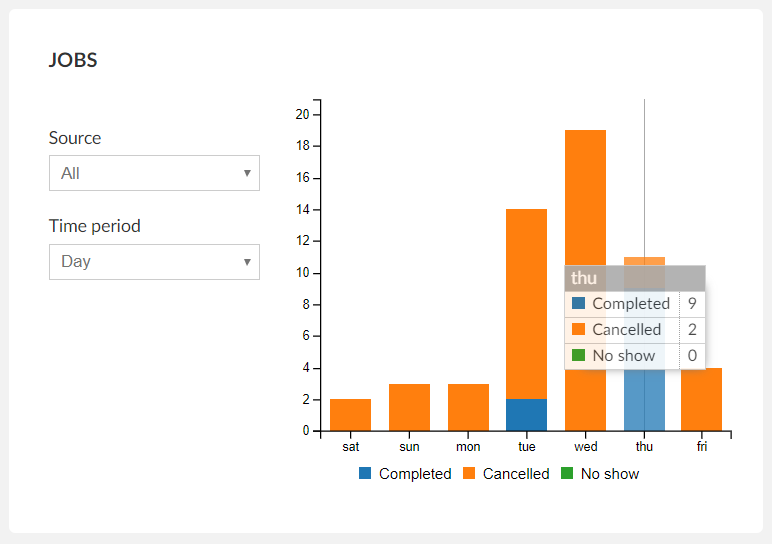772x544 pixels.
Task: Click the wed label on the x-axis
Action: coord(585,447)
